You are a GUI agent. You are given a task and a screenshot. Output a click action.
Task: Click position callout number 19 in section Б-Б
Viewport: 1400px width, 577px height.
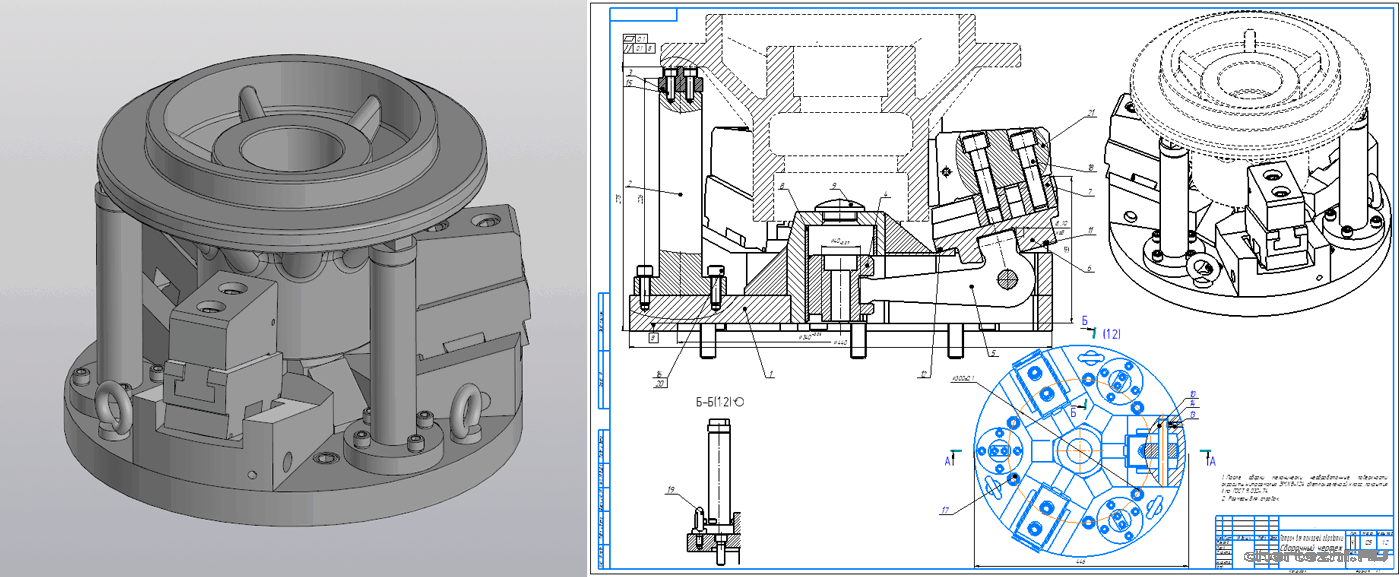click(x=671, y=490)
